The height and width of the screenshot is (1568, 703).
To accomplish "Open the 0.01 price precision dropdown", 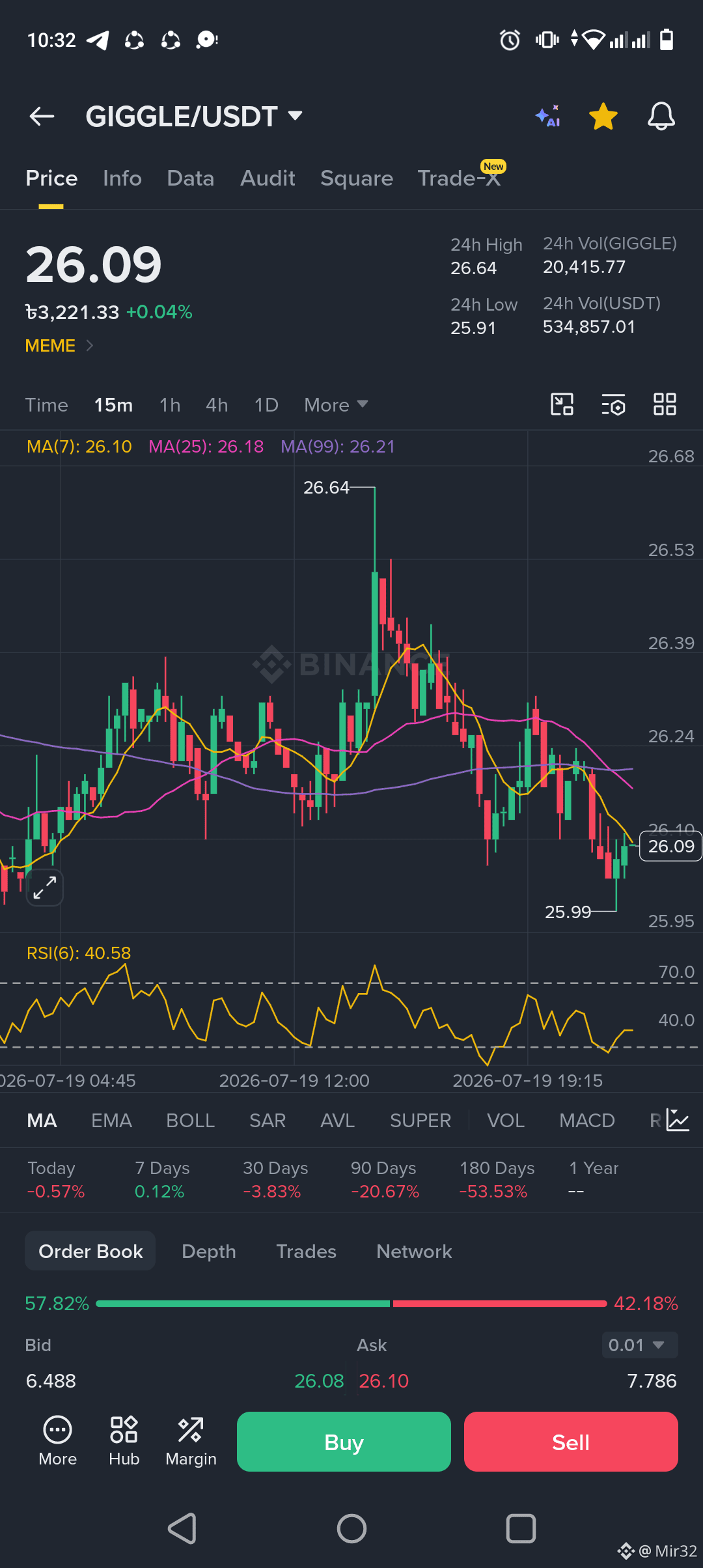I will (x=639, y=1345).
